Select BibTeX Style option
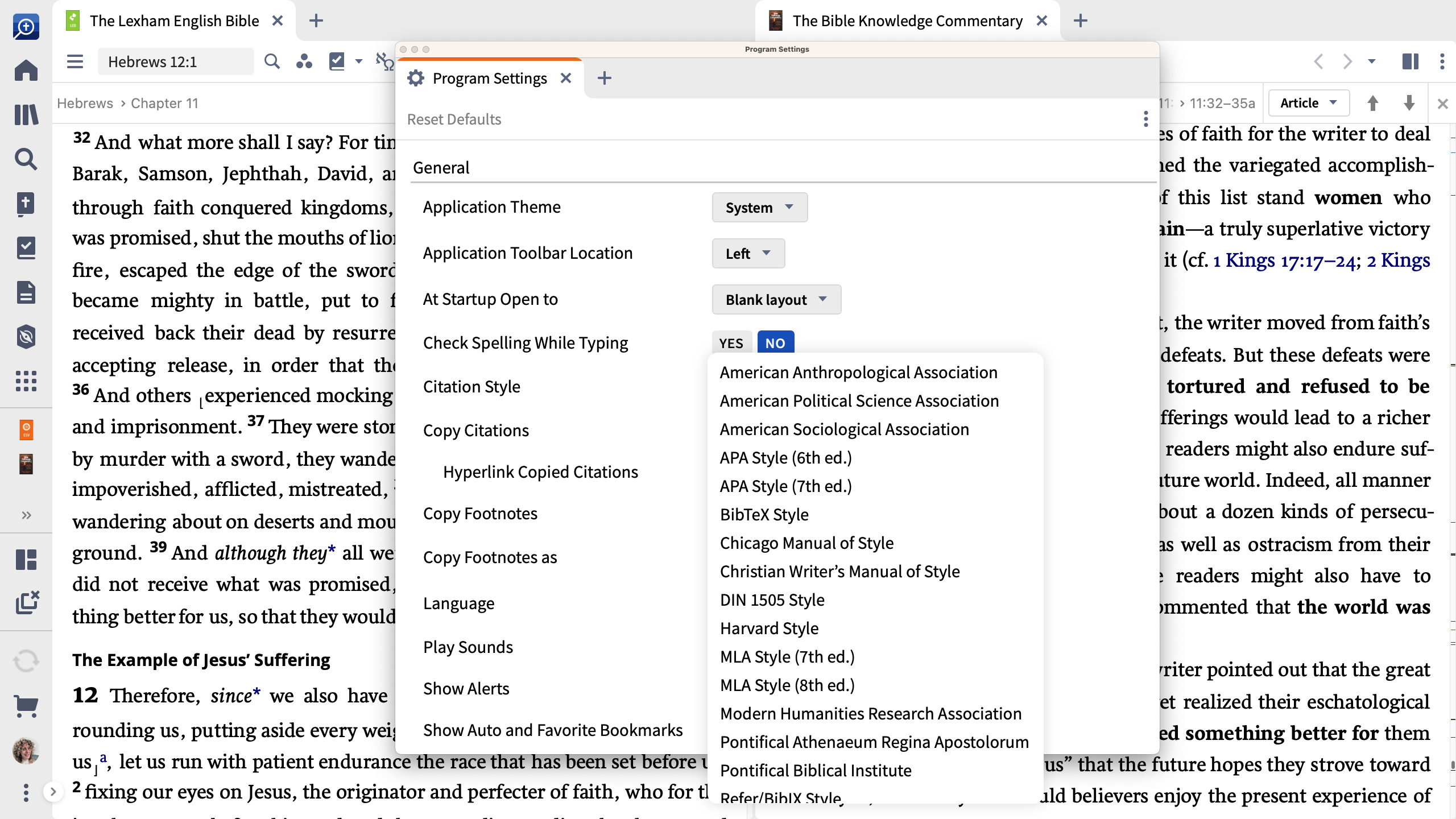 (x=764, y=515)
